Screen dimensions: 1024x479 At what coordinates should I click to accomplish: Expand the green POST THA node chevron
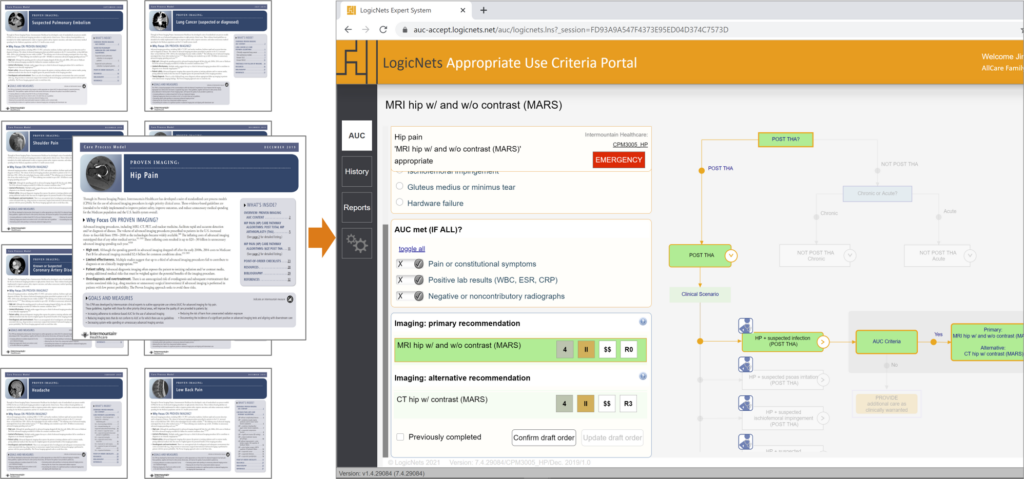[731, 256]
